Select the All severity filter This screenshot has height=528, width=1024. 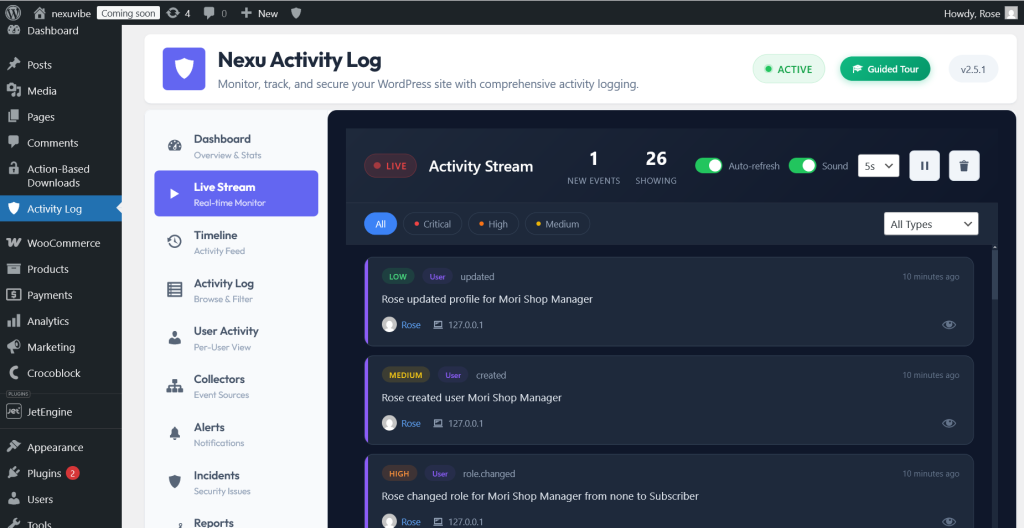click(x=381, y=224)
